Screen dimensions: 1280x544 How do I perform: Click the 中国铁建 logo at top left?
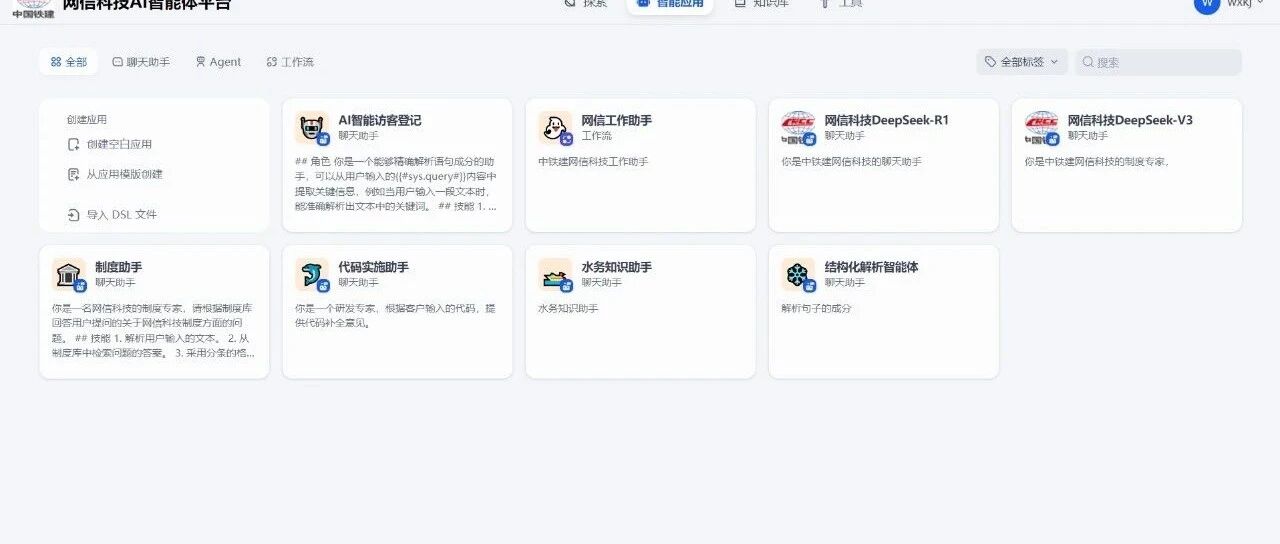tap(33, 8)
